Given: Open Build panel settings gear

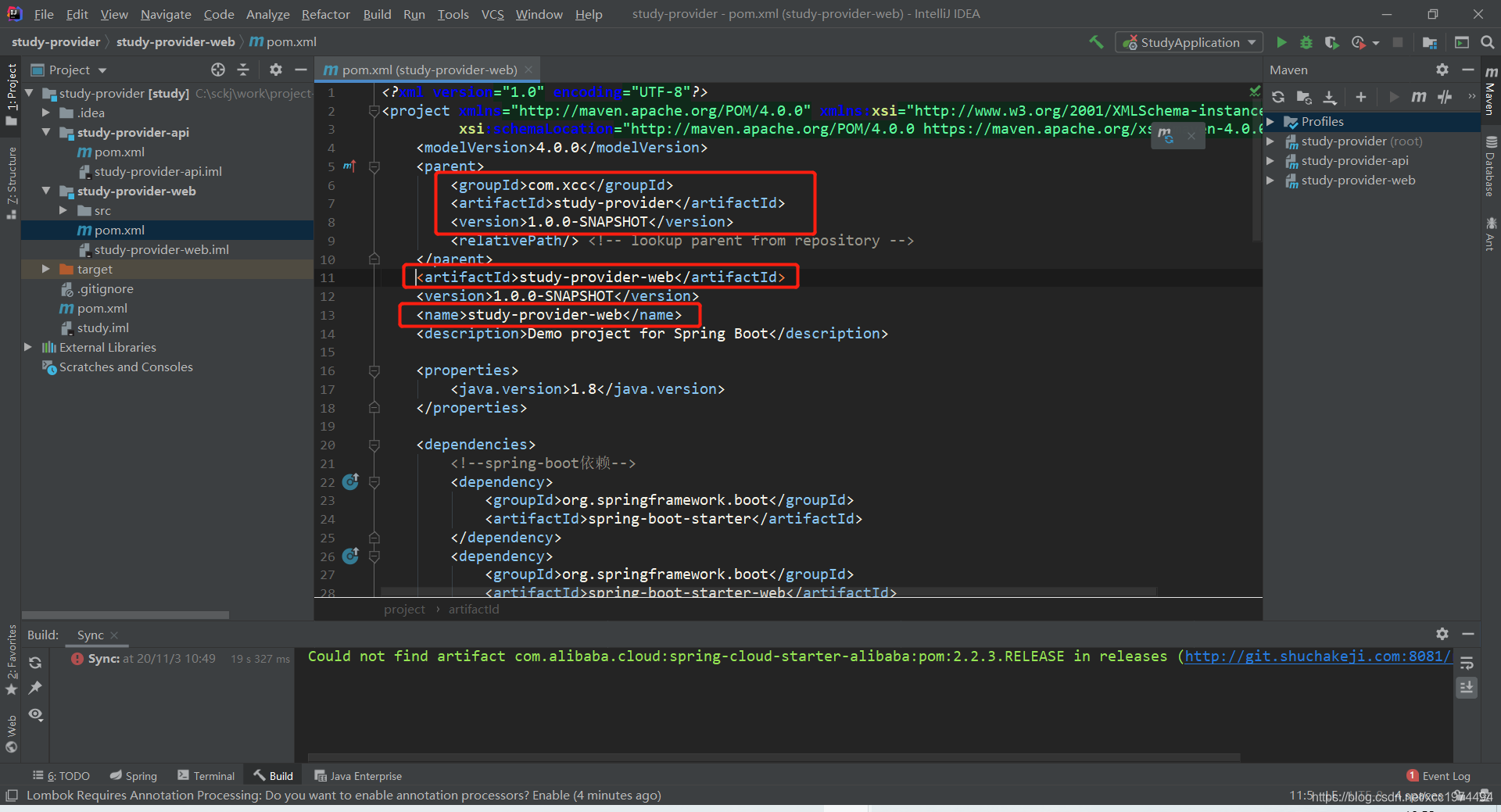Looking at the screenshot, I should click(1442, 634).
